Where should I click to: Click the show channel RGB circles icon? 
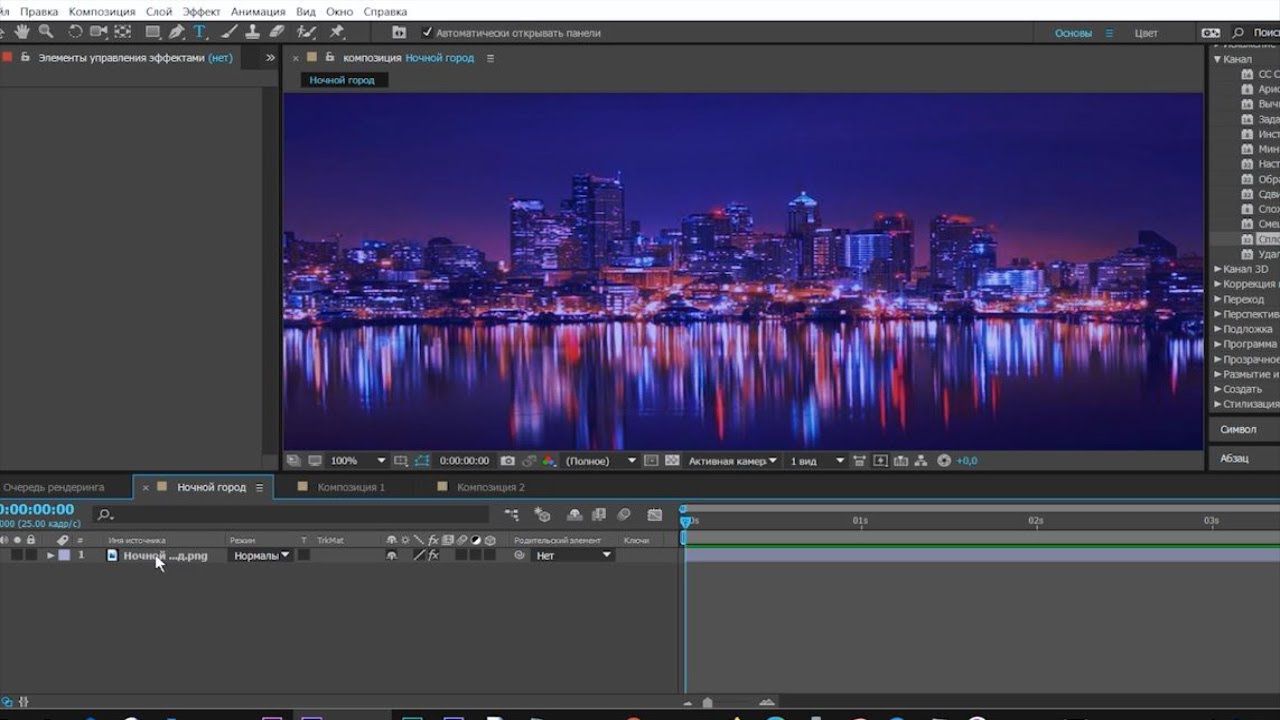[548, 461]
